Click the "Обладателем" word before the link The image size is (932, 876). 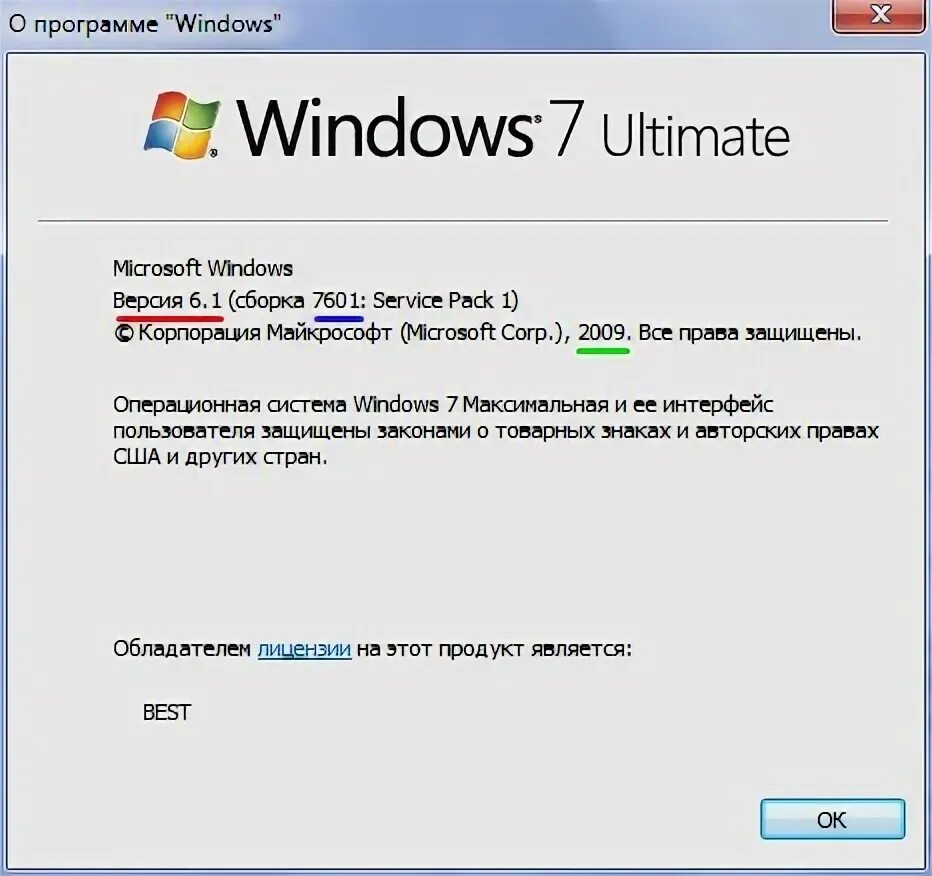point(182,648)
